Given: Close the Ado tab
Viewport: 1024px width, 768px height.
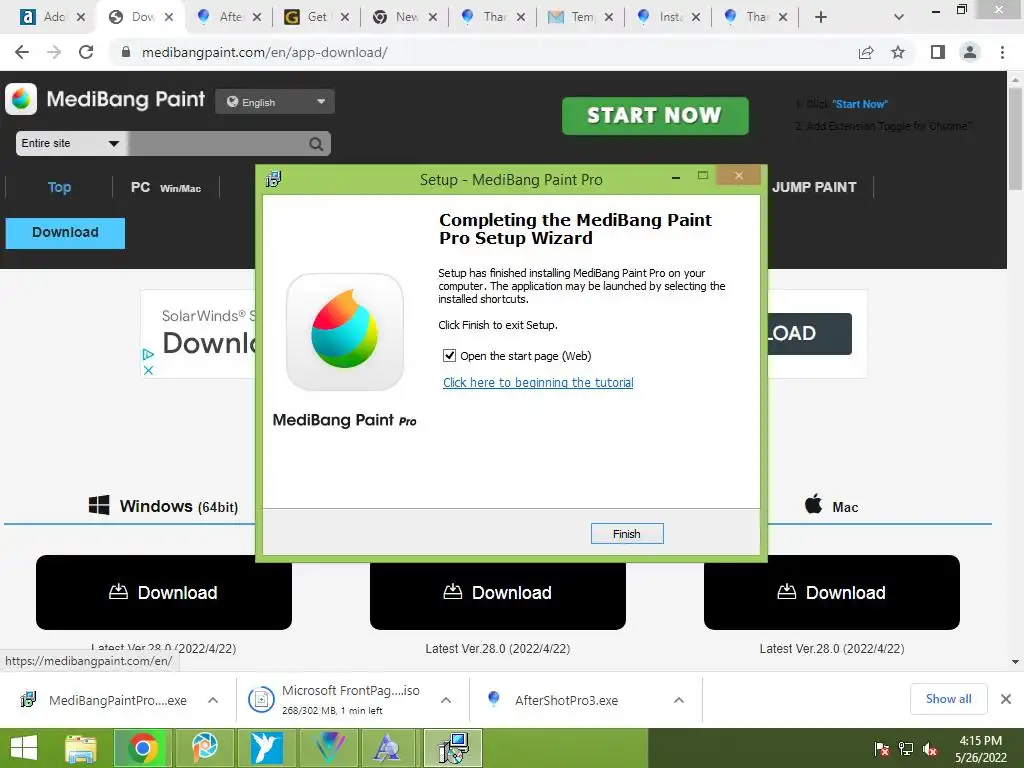Looking at the screenshot, I should point(81,17).
